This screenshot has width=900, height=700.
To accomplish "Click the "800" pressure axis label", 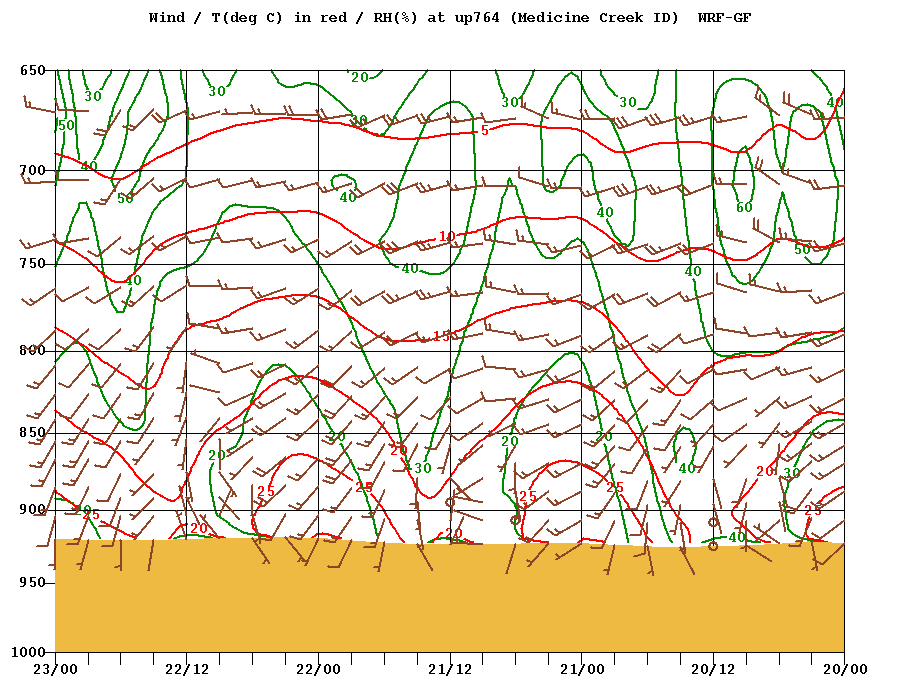I will click(x=33, y=351).
